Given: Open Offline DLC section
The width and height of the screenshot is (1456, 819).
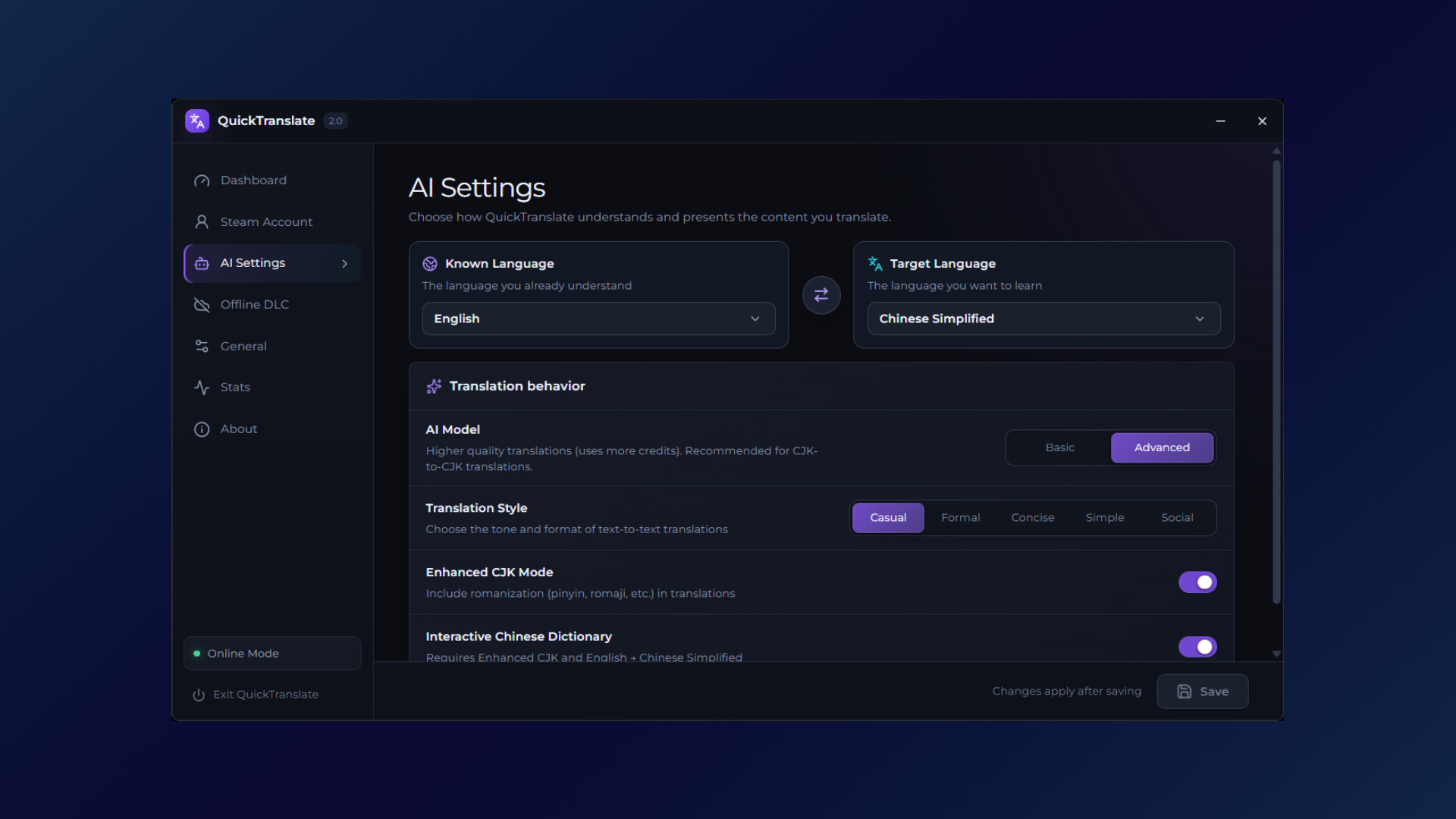Looking at the screenshot, I should tap(272, 305).
